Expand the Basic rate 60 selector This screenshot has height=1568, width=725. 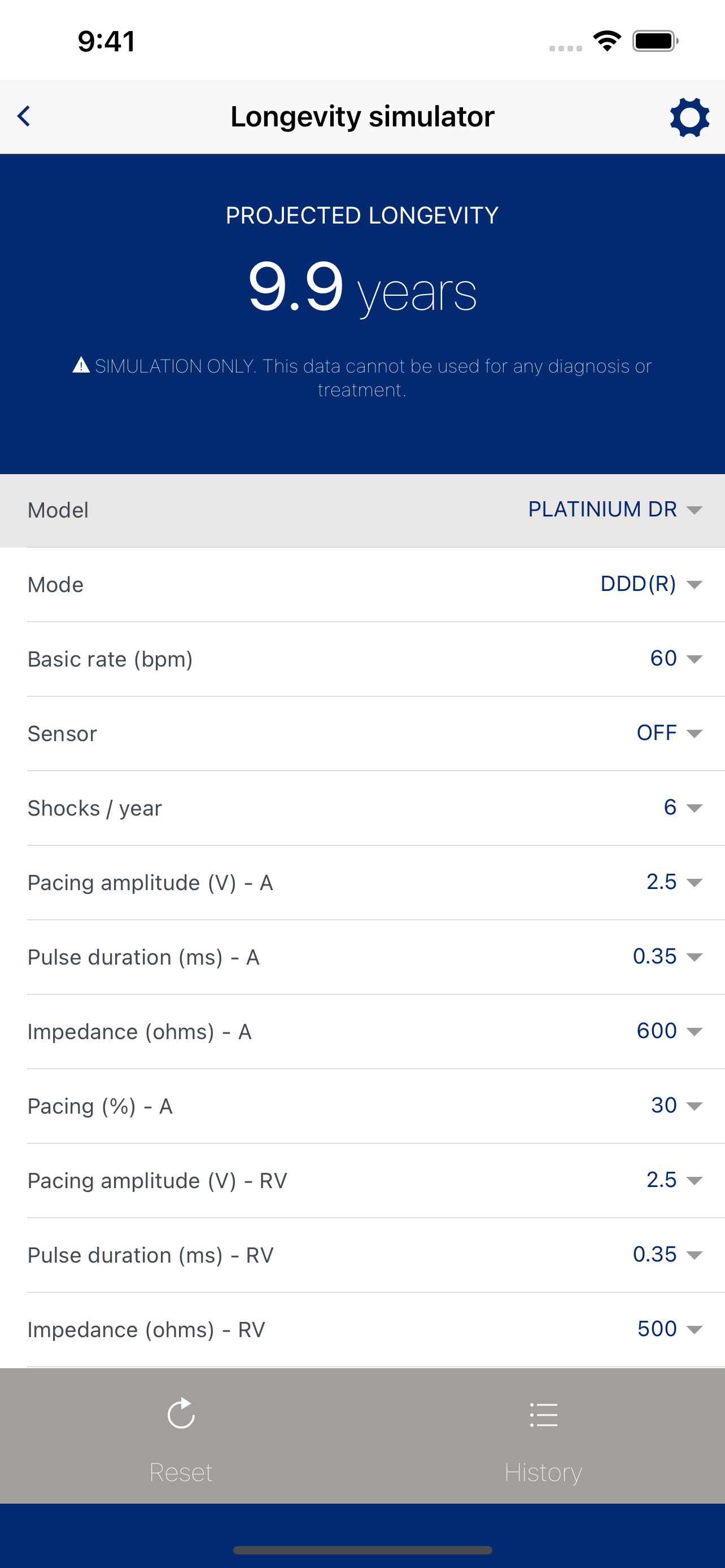point(676,658)
